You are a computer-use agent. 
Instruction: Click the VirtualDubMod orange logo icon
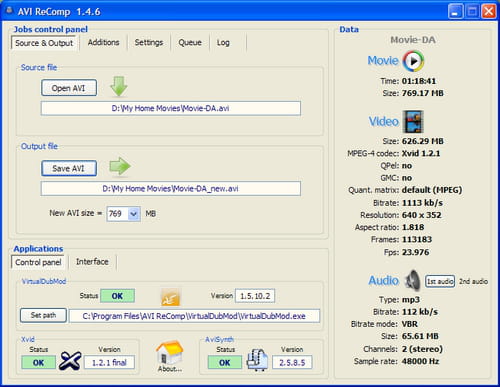coord(170,297)
